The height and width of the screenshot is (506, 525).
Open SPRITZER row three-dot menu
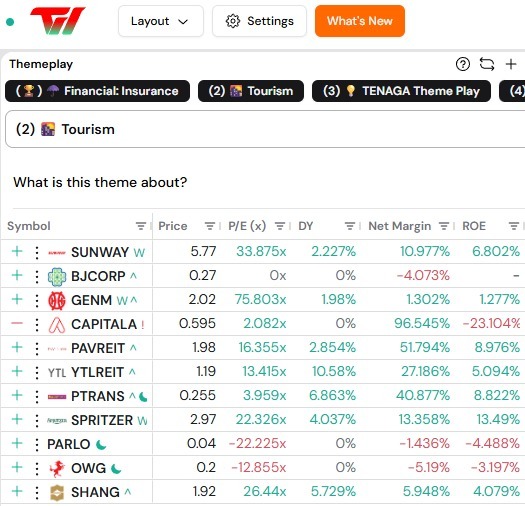coord(37,421)
